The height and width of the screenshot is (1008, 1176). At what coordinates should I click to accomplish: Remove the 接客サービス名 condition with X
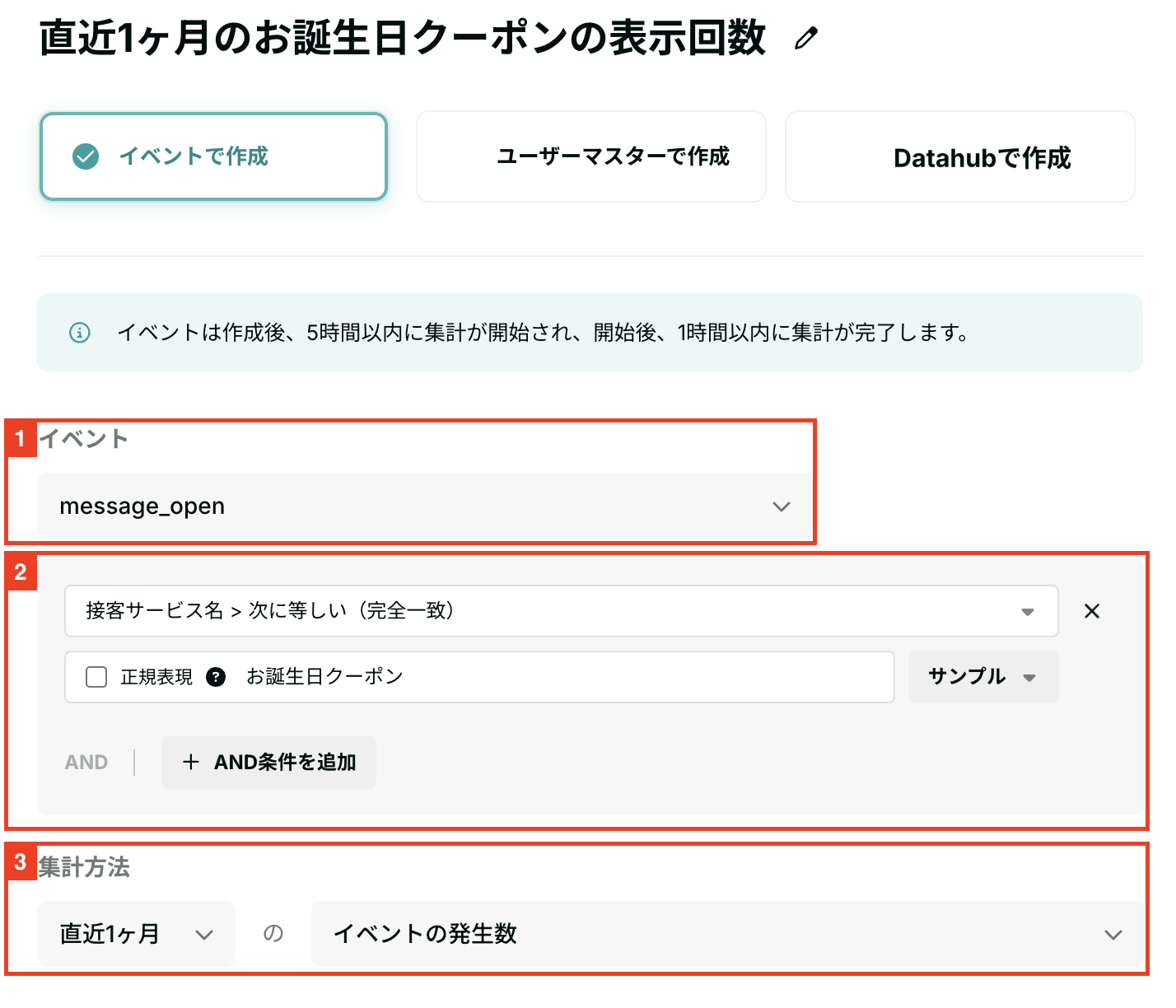click(x=1092, y=611)
